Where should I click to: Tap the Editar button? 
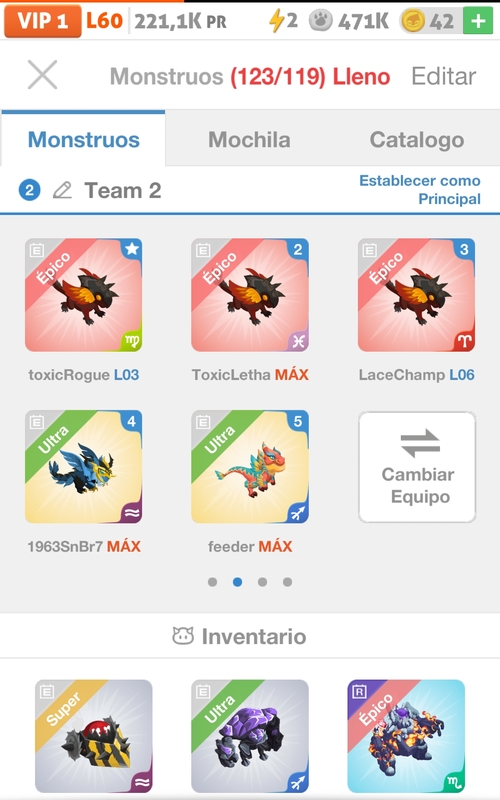(x=443, y=76)
